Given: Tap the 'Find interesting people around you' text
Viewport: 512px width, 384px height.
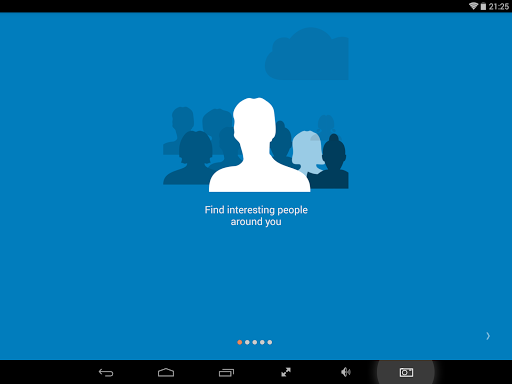Looking at the screenshot, I should coord(256,216).
